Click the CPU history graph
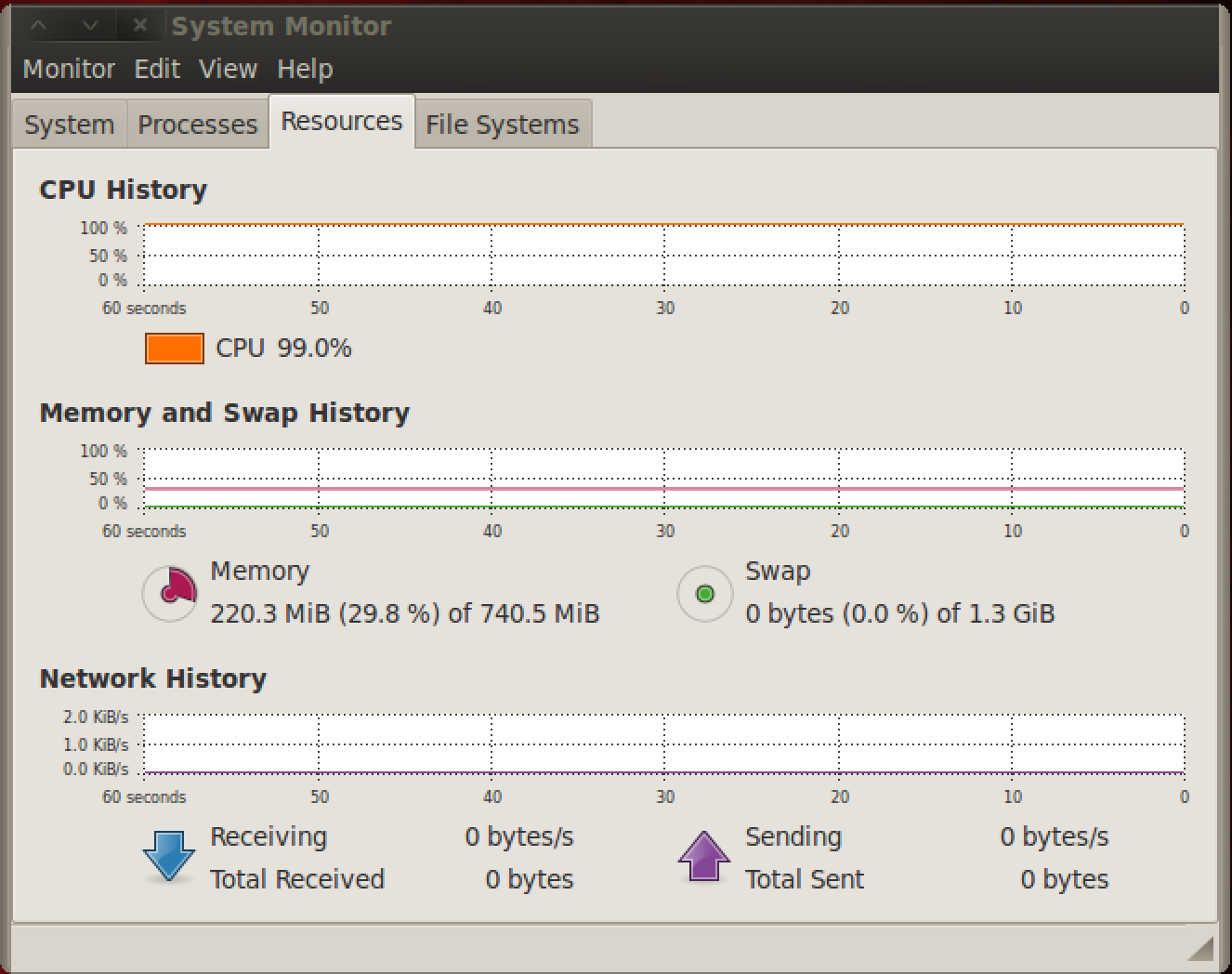 click(663, 255)
